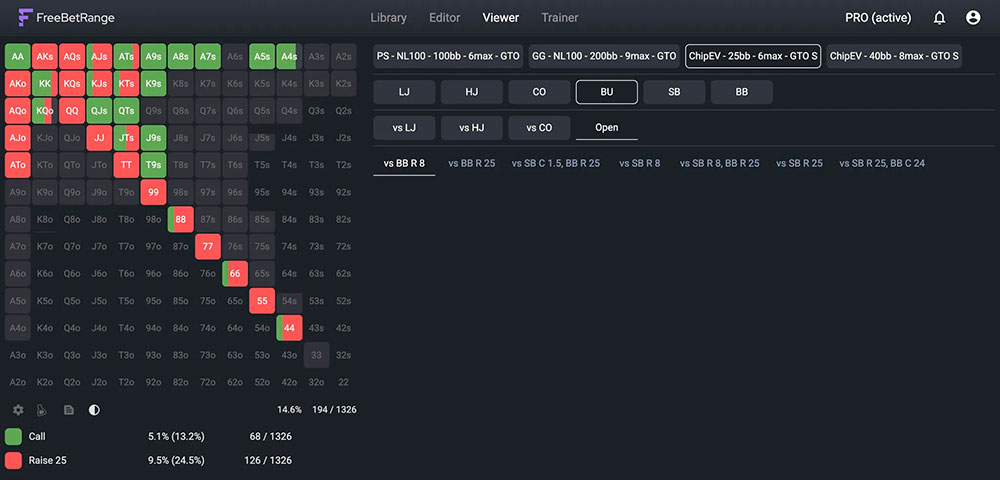Choose the BB position button
This screenshot has width=1000, height=480.
point(742,92)
